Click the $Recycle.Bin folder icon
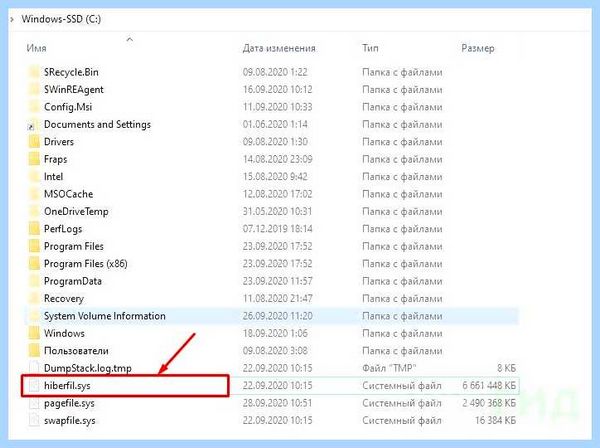 point(34,72)
